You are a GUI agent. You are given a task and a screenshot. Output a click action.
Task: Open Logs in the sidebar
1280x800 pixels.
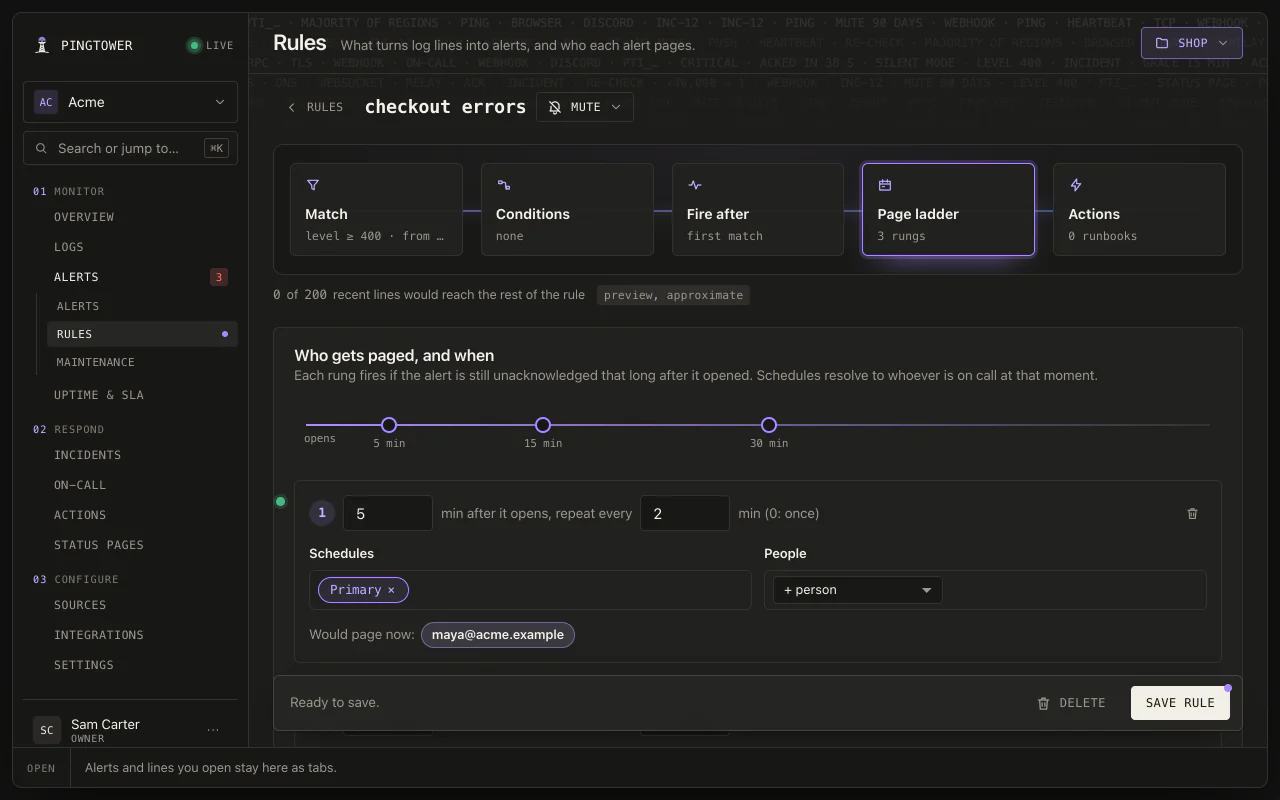[69, 247]
